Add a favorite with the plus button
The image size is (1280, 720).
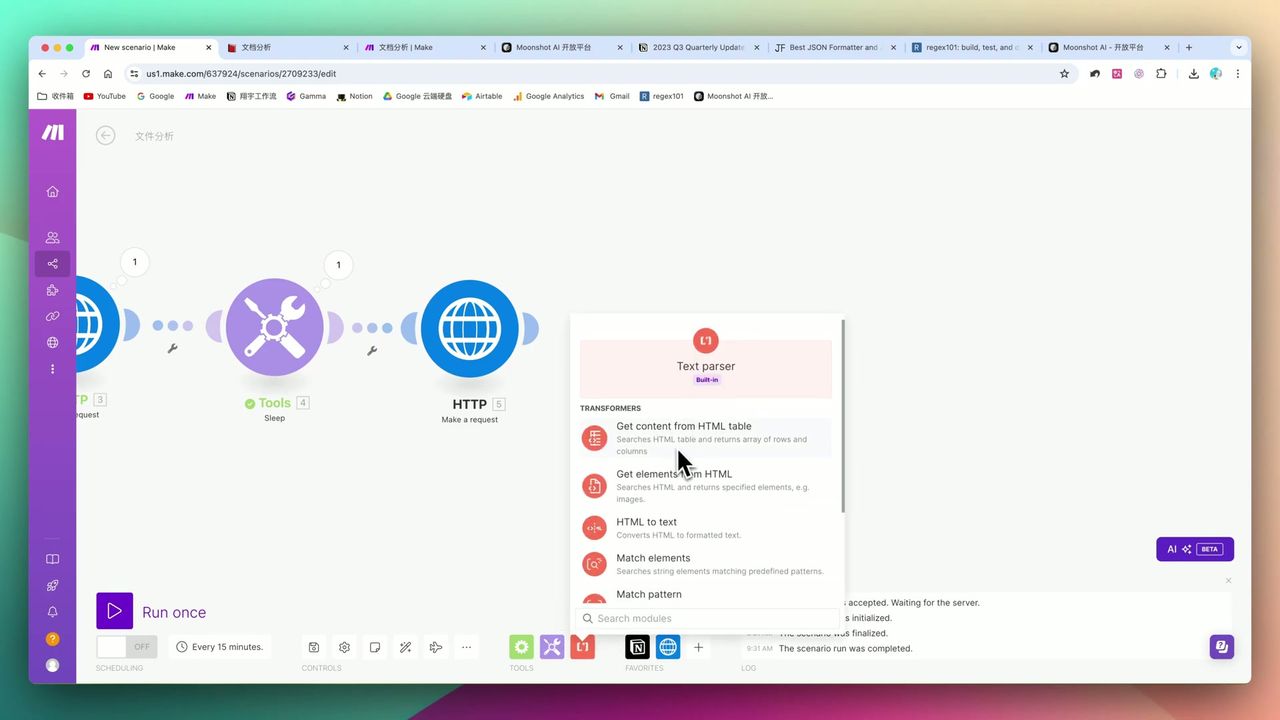[x=698, y=647]
